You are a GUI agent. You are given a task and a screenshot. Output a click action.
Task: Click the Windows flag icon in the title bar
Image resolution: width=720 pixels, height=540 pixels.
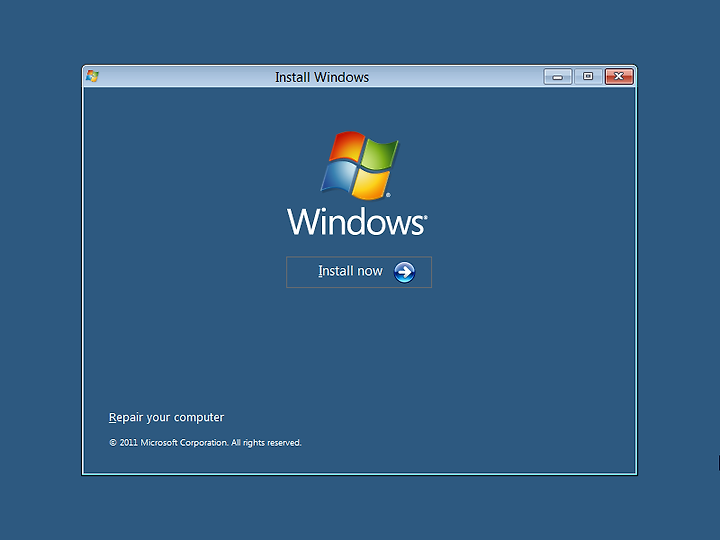click(92, 76)
